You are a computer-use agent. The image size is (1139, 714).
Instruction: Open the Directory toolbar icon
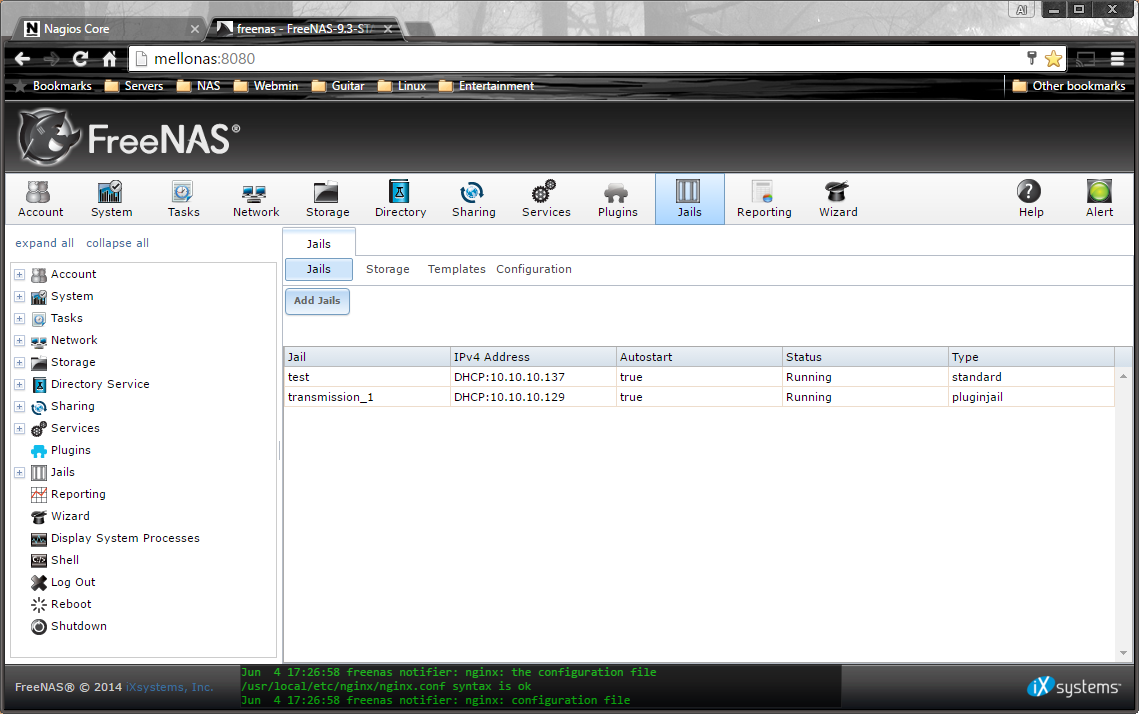(400, 199)
